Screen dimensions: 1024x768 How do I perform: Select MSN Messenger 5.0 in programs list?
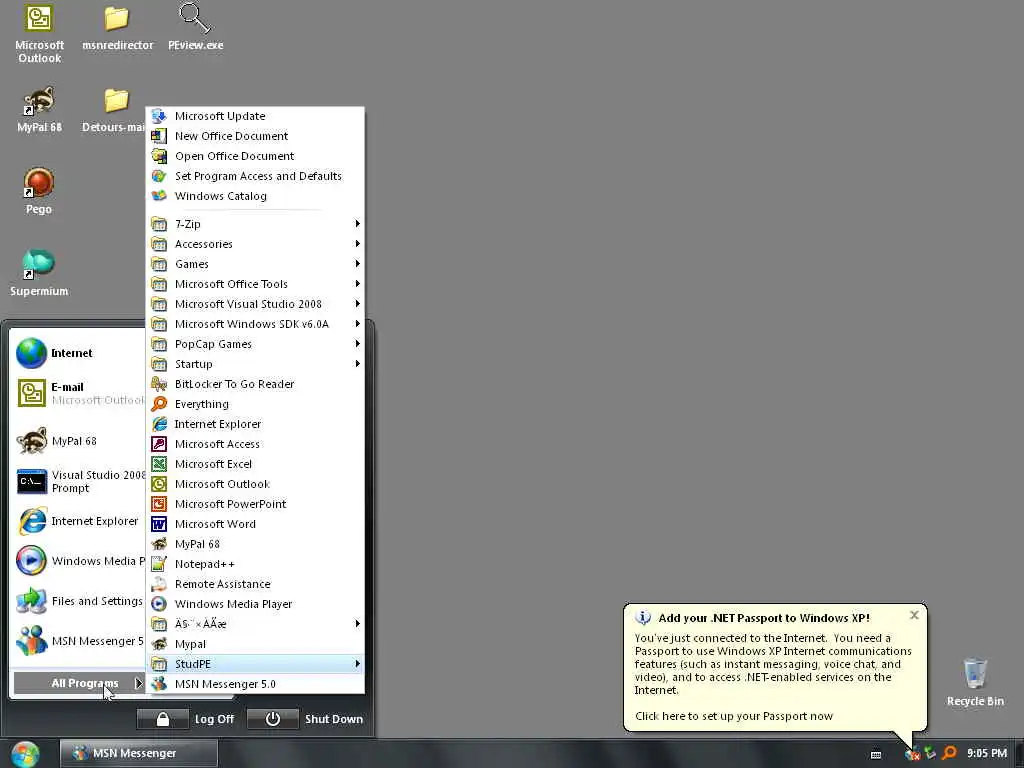[x=255, y=684]
